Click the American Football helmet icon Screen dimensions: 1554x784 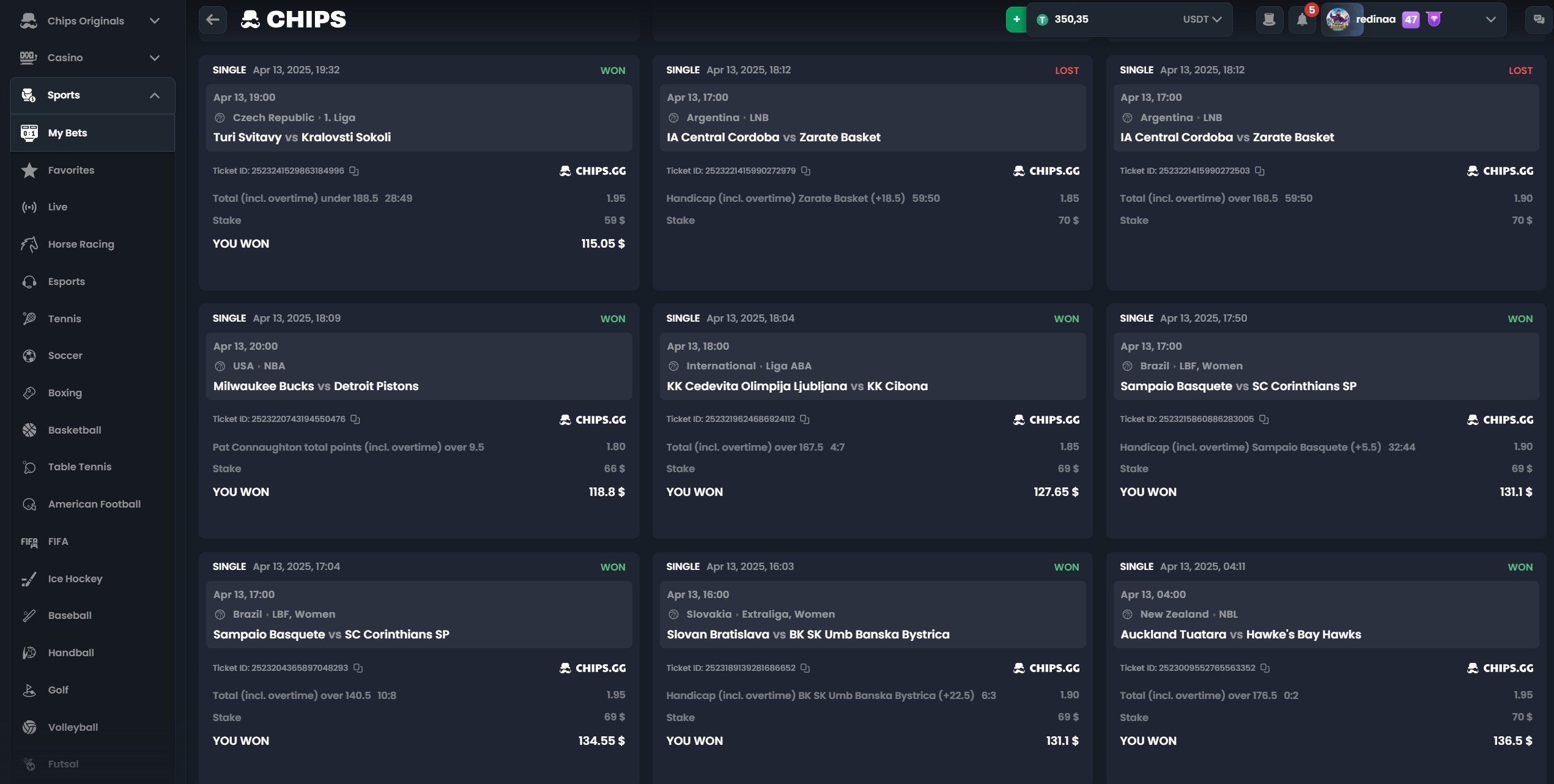[29, 505]
